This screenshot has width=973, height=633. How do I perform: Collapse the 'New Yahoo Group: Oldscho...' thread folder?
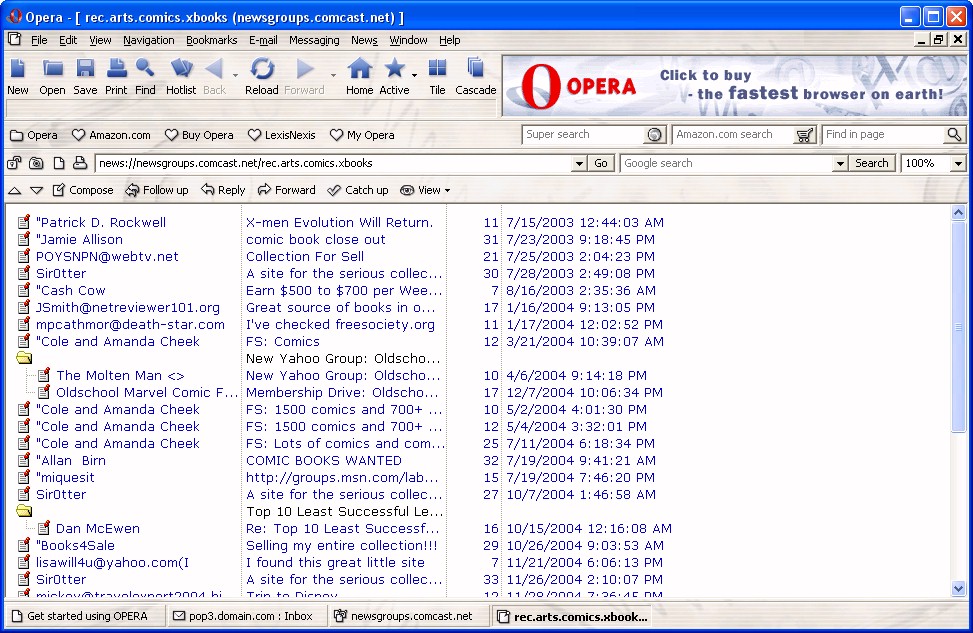coord(24,359)
